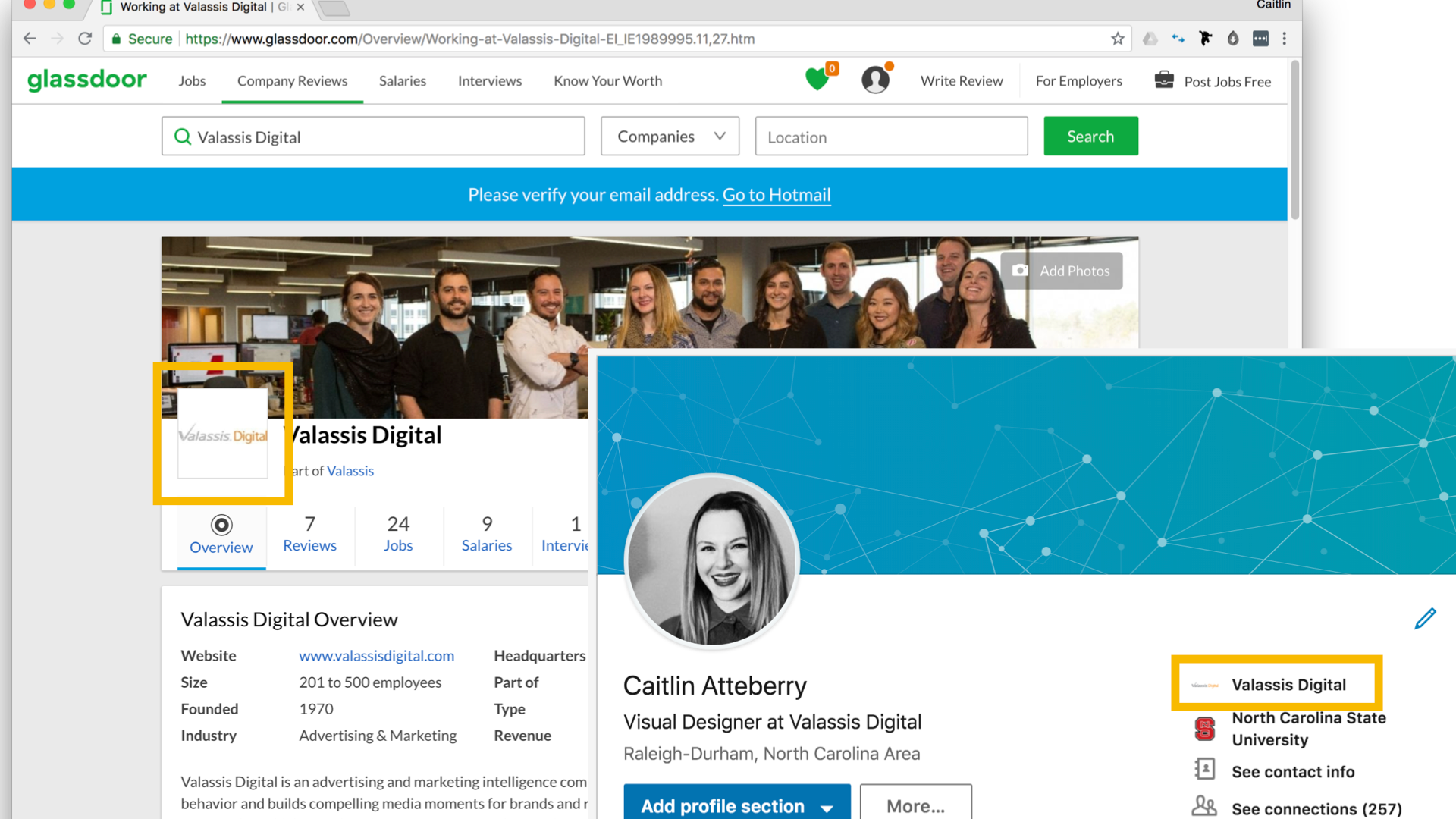
Task: Click the connections people icon
Action: [x=1204, y=806]
